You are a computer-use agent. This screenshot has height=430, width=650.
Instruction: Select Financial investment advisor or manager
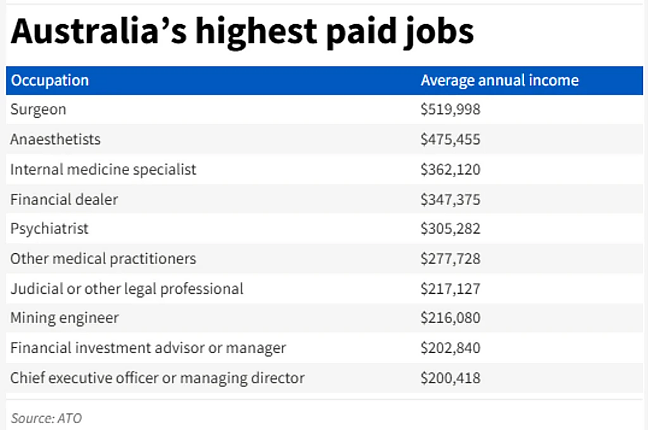click(x=148, y=348)
